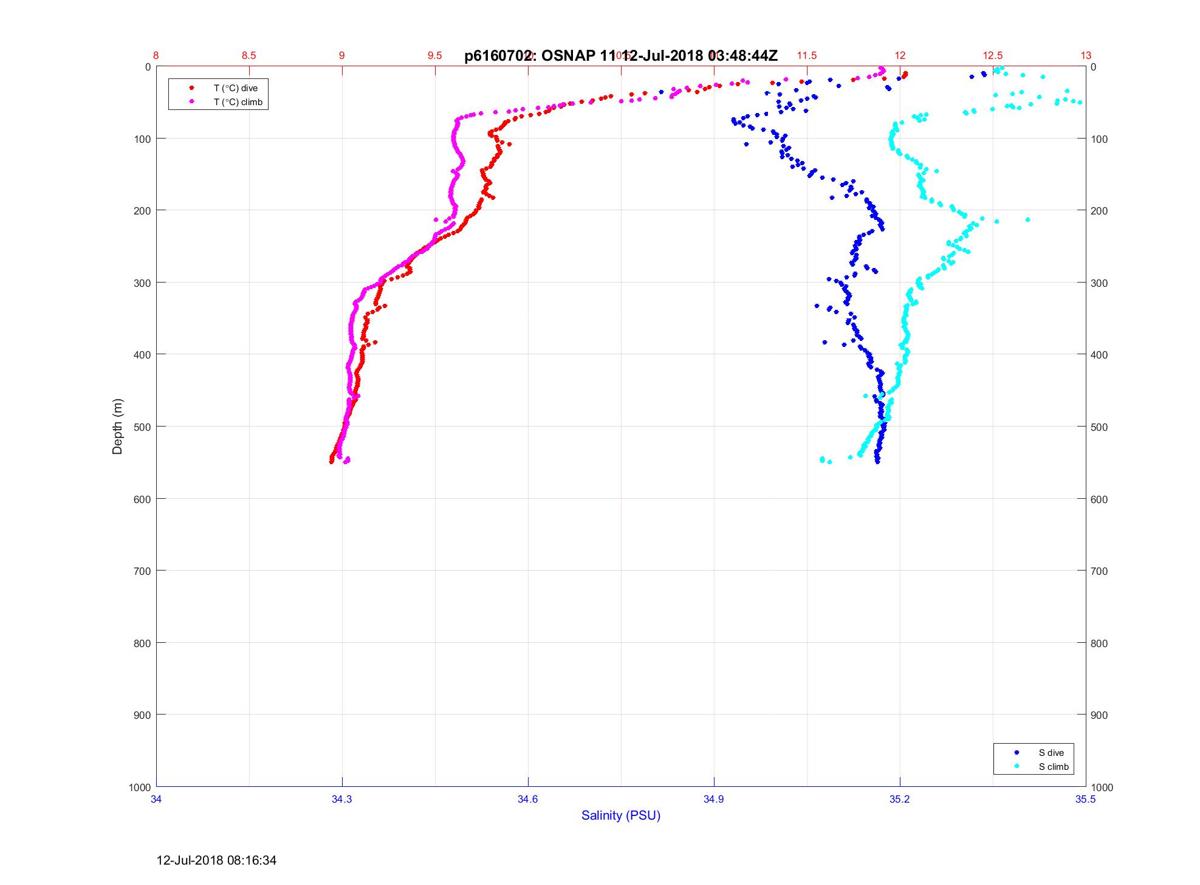The width and height of the screenshot is (1200, 885).
Task: Click the red '8' temperature tick label
Action: tap(156, 55)
